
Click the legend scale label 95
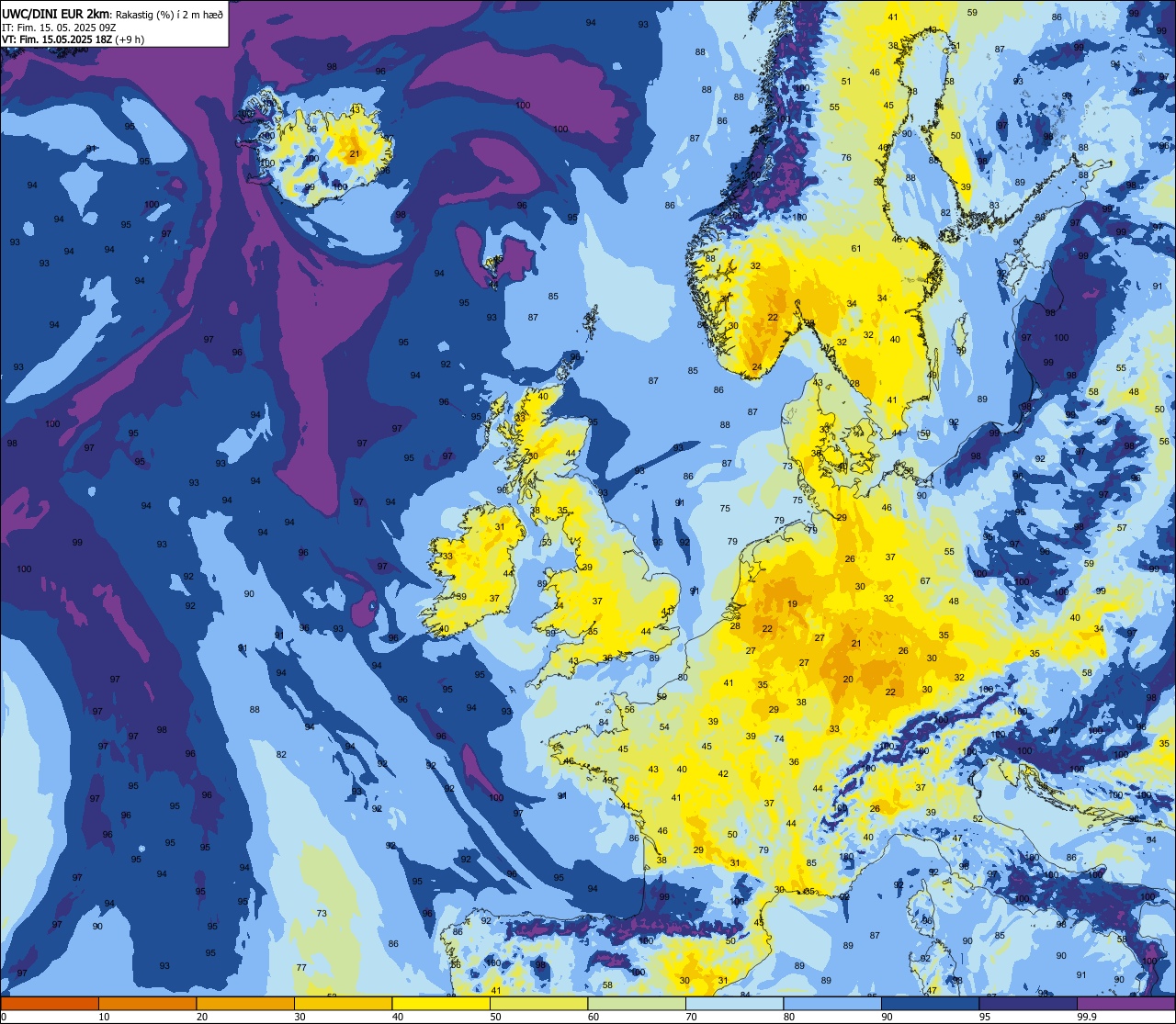coord(985,1017)
